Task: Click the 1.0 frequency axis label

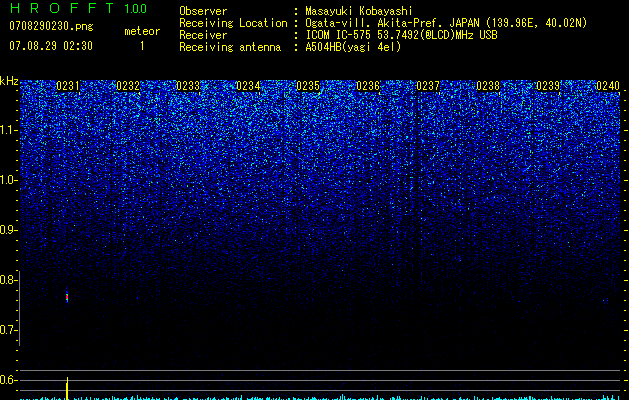Action: (9, 180)
